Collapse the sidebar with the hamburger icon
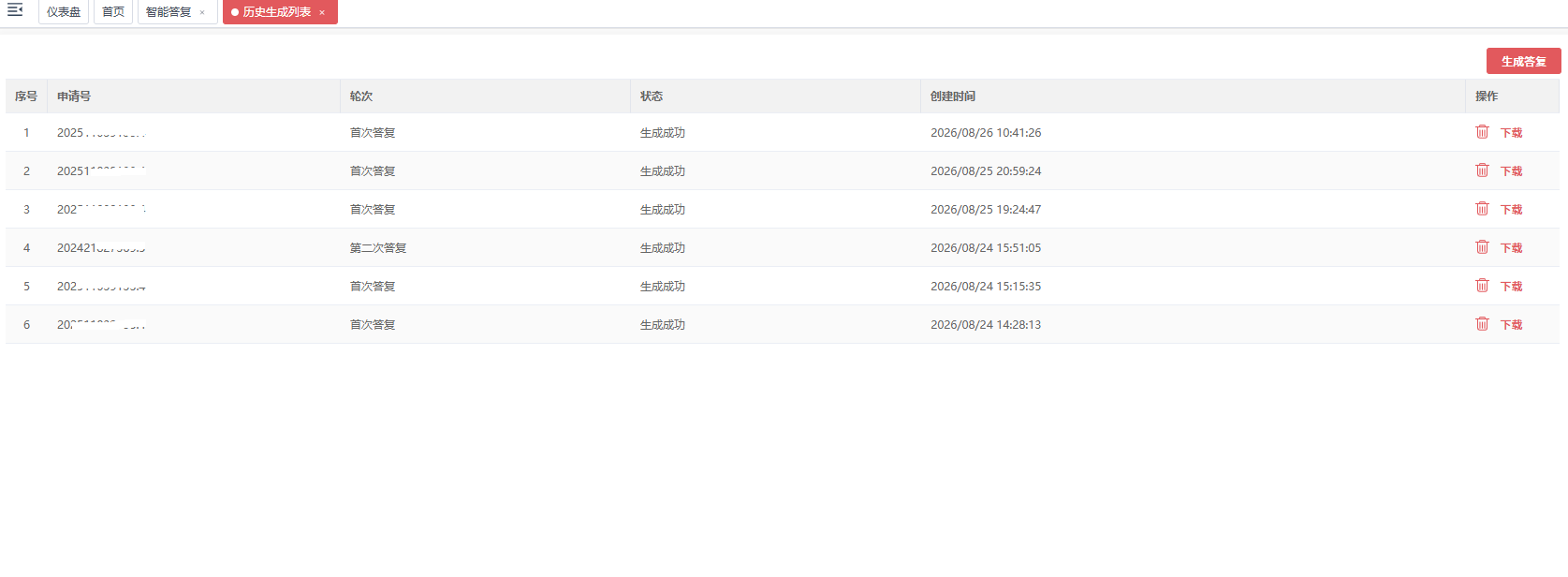Image resolution: width=1568 pixels, height=577 pixels. tap(15, 10)
